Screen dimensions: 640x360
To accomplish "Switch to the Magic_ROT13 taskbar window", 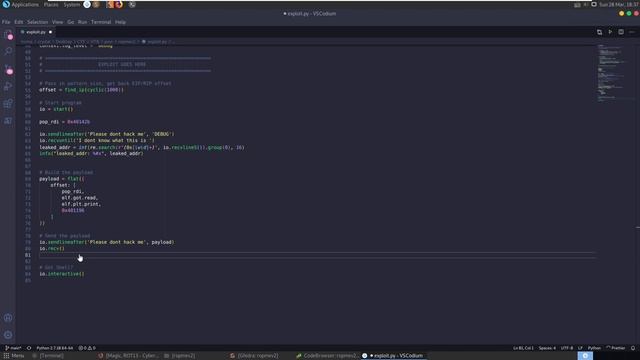I will [x=128, y=356].
